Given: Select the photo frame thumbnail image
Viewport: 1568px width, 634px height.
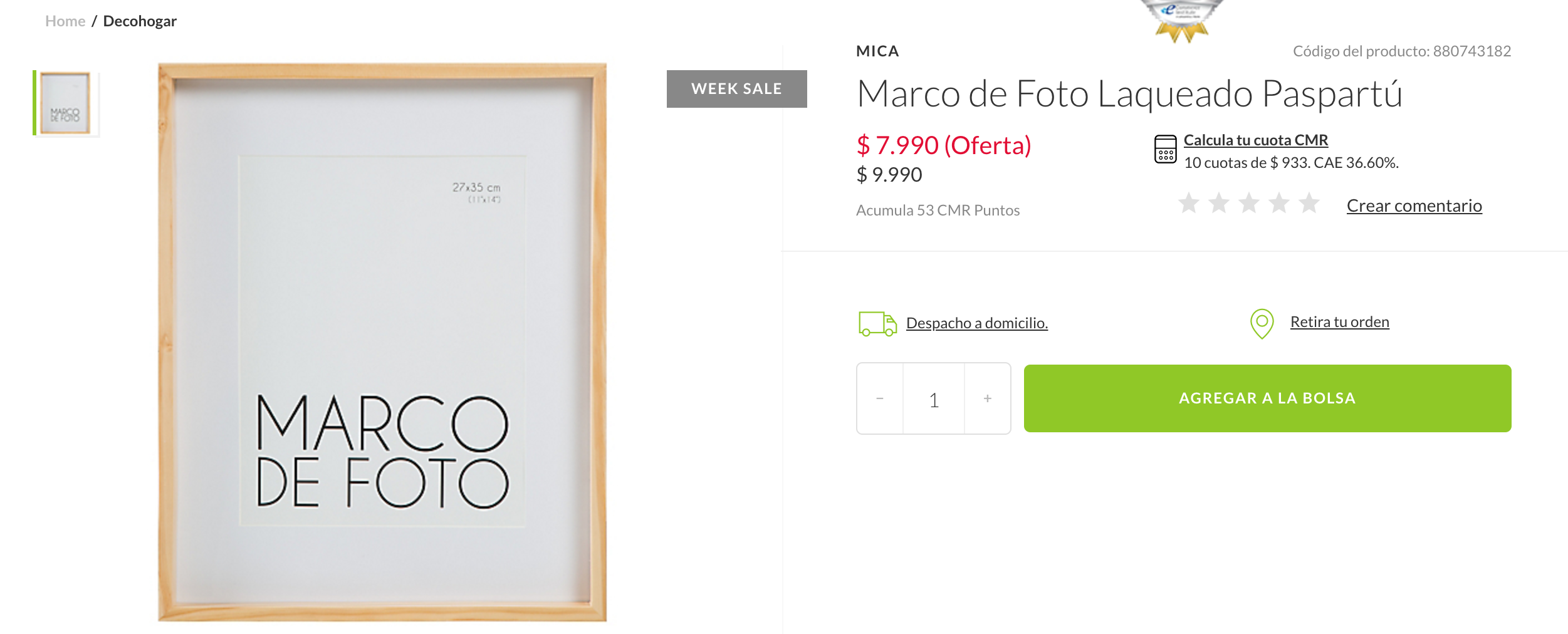Looking at the screenshot, I should 65,103.
